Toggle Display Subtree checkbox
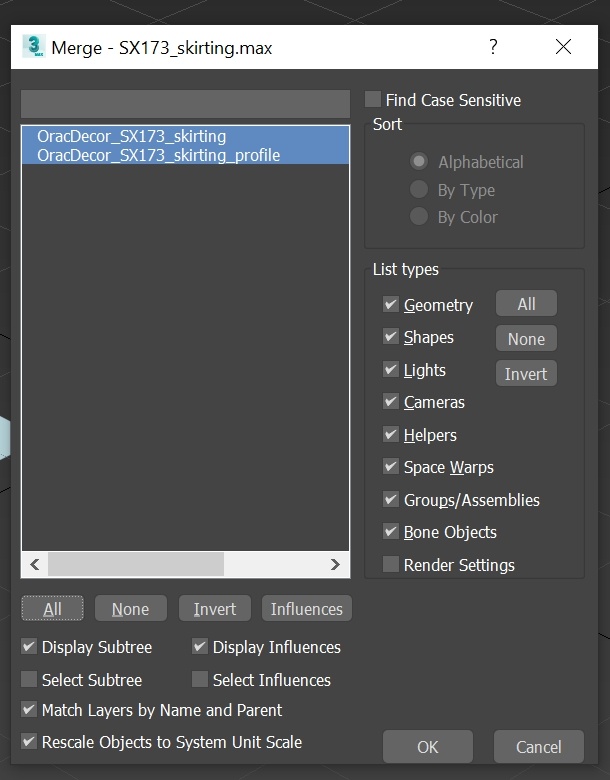The height and width of the screenshot is (780, 610). click(x=29, y=647)
